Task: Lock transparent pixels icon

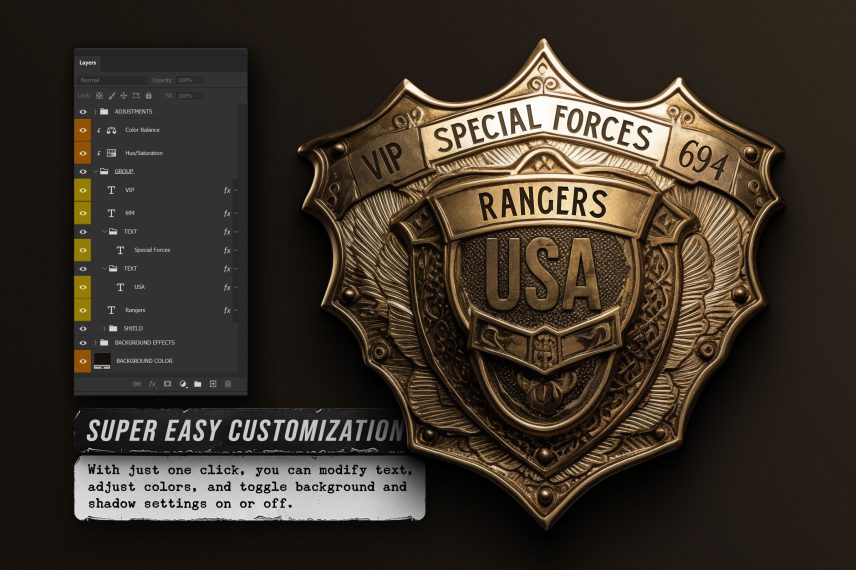Action: pos(99,96)
